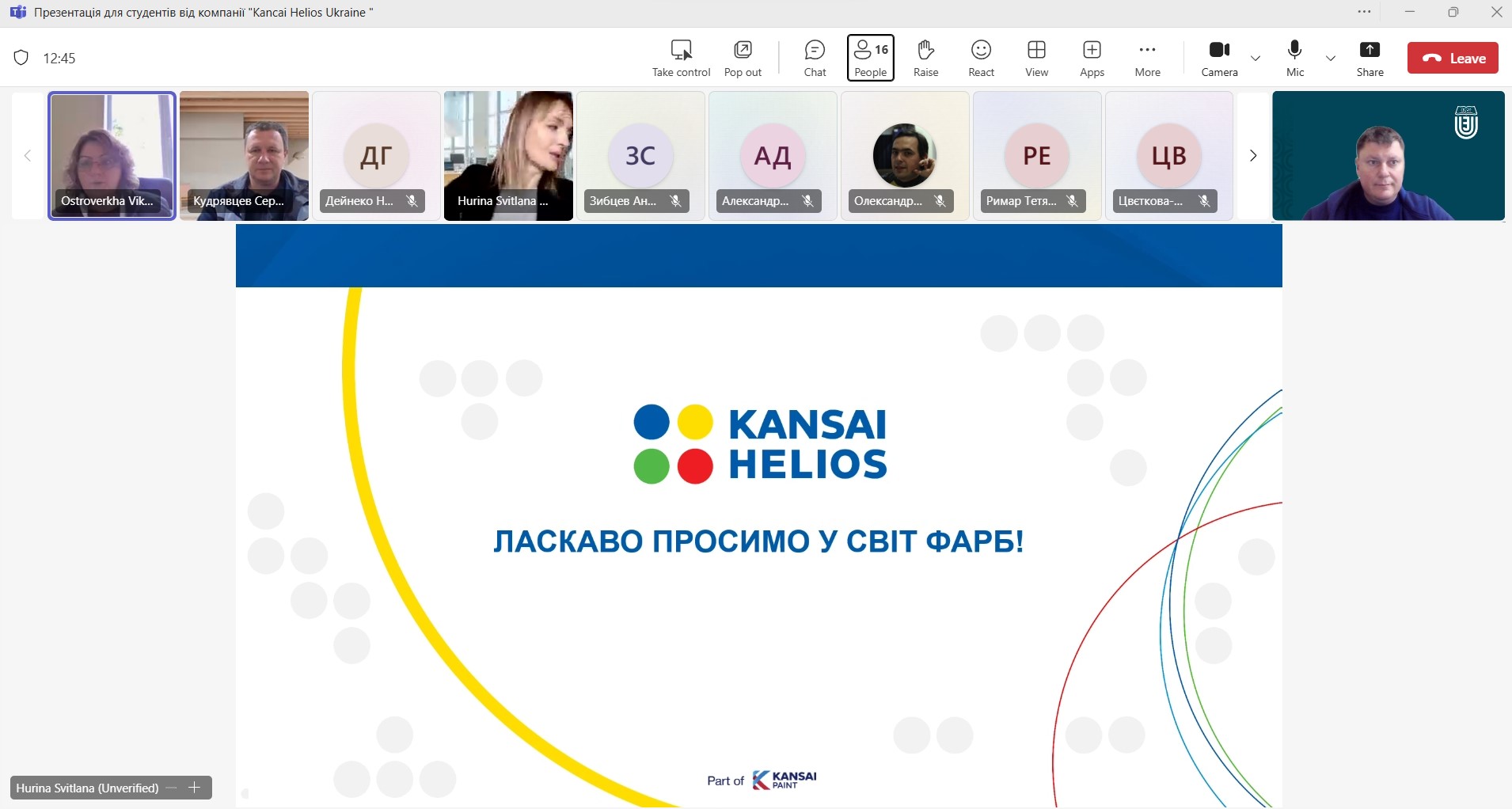The image size is (1512, 809).
Task: Toggle the Camera on or off
Action: pyautogui.click(x=1219, y=59)
